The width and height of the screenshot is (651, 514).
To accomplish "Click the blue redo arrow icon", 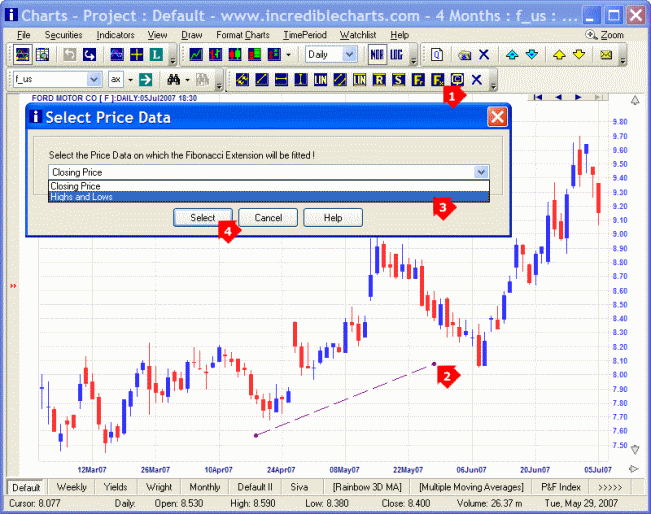I will tap(90, 54).
